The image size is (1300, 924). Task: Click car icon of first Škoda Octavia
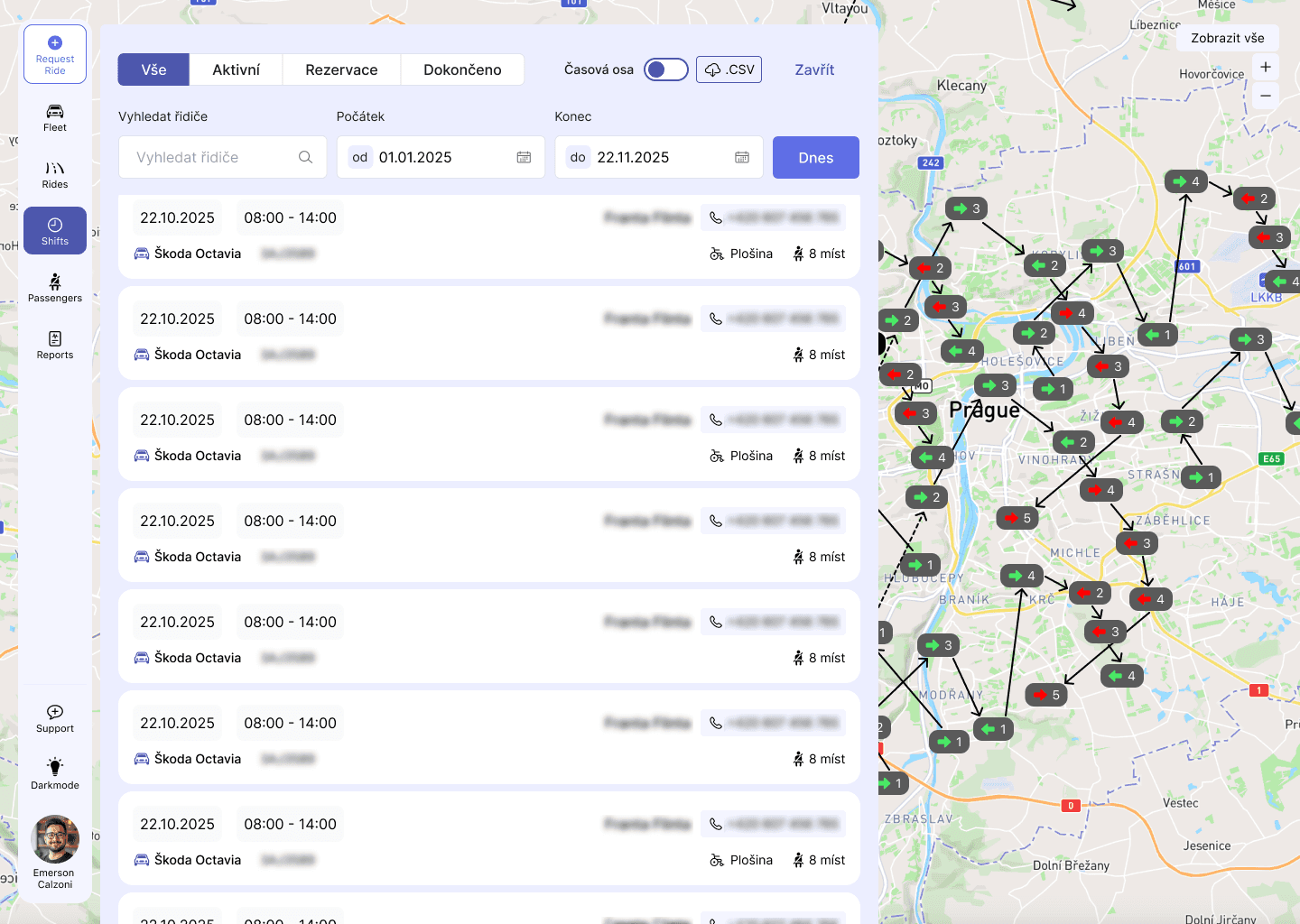(x=142, y=254)
